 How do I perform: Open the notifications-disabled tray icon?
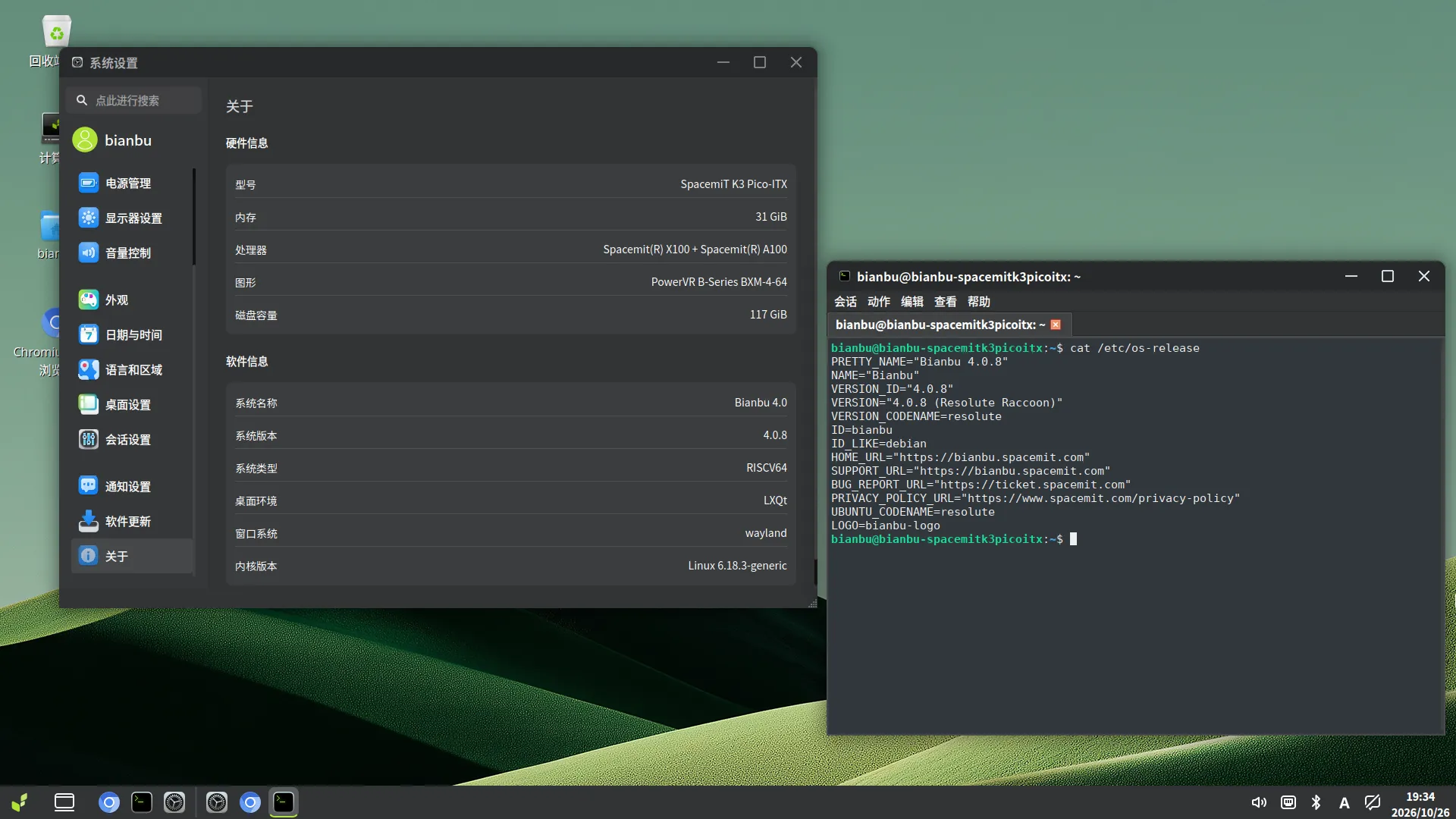click(1373, 802)
